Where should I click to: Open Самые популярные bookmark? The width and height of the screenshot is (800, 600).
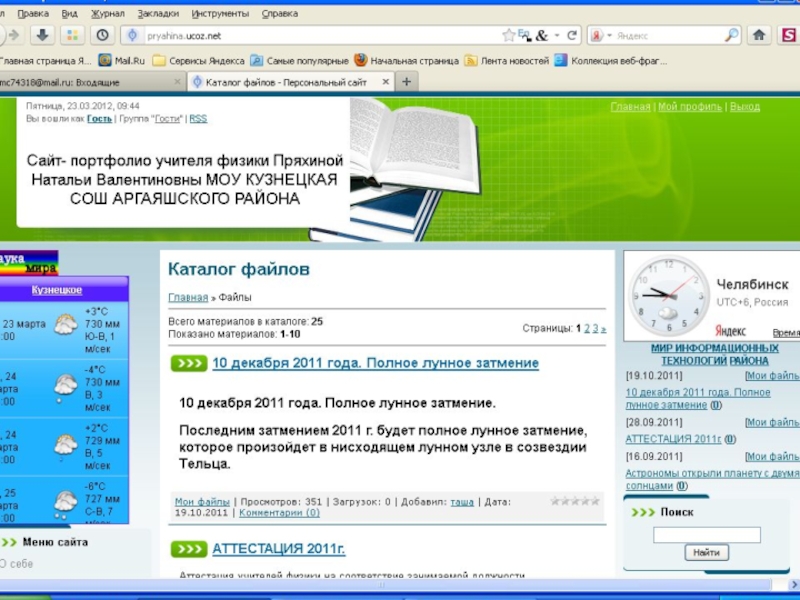tap(299, 61)
